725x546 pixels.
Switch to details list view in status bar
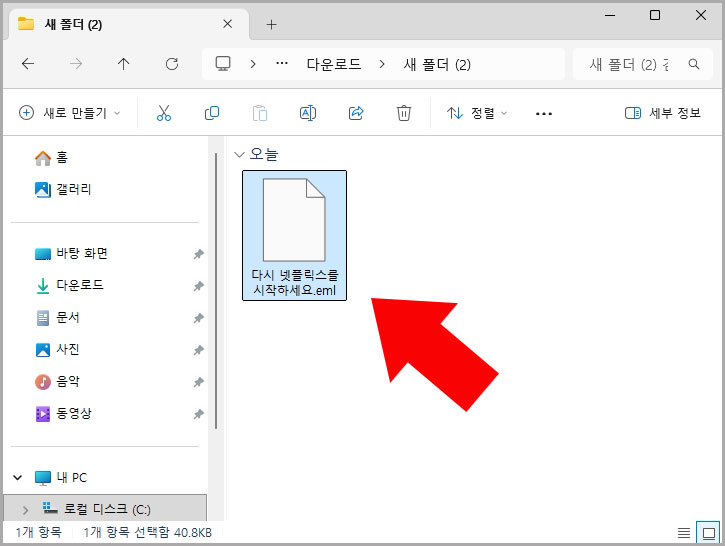pyautogui.click(x=684, y=532)
